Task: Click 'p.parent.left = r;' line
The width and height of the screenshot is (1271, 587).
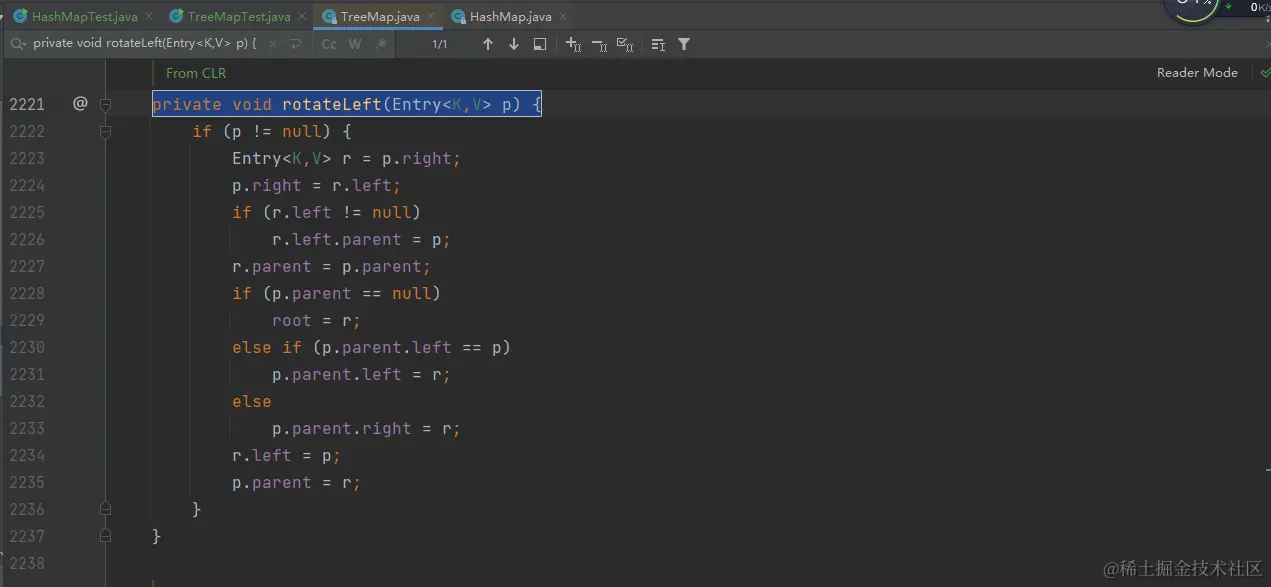Action: pyautogui.click(x=361, y=374)
